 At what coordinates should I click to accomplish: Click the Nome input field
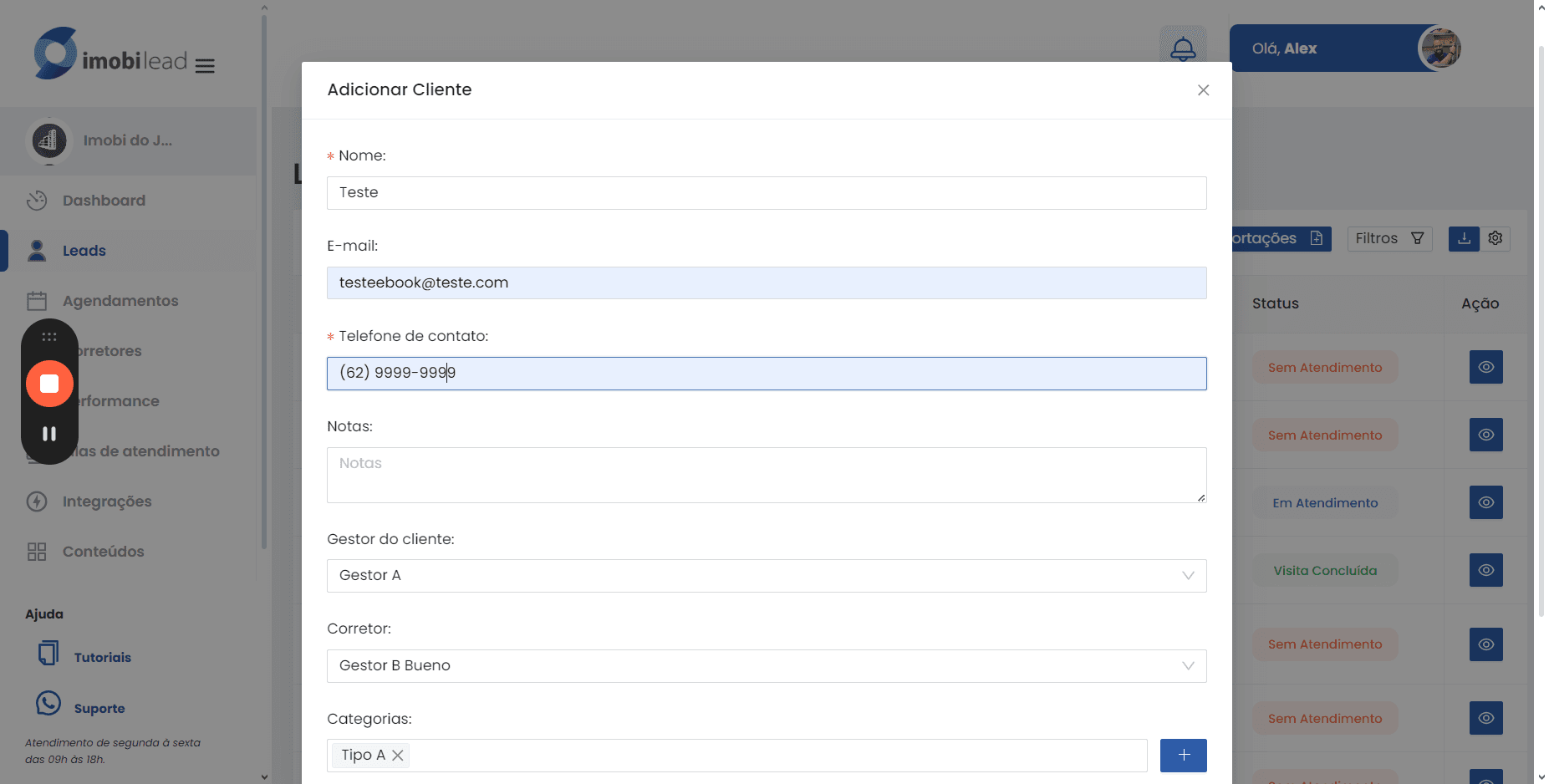[x=767, y=193]
